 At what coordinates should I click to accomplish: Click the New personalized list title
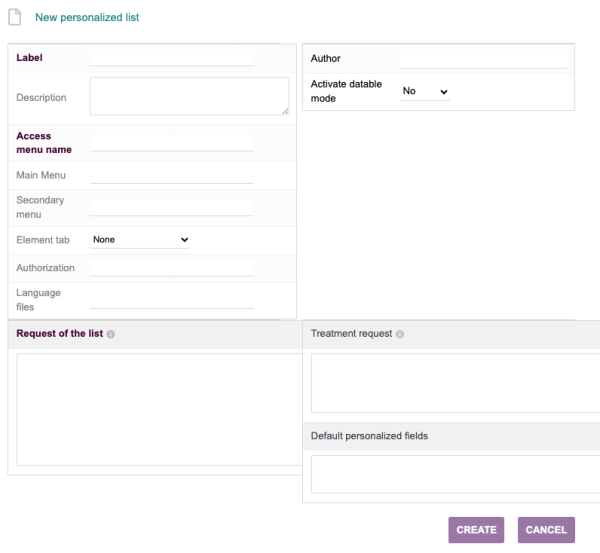[87, 18]
